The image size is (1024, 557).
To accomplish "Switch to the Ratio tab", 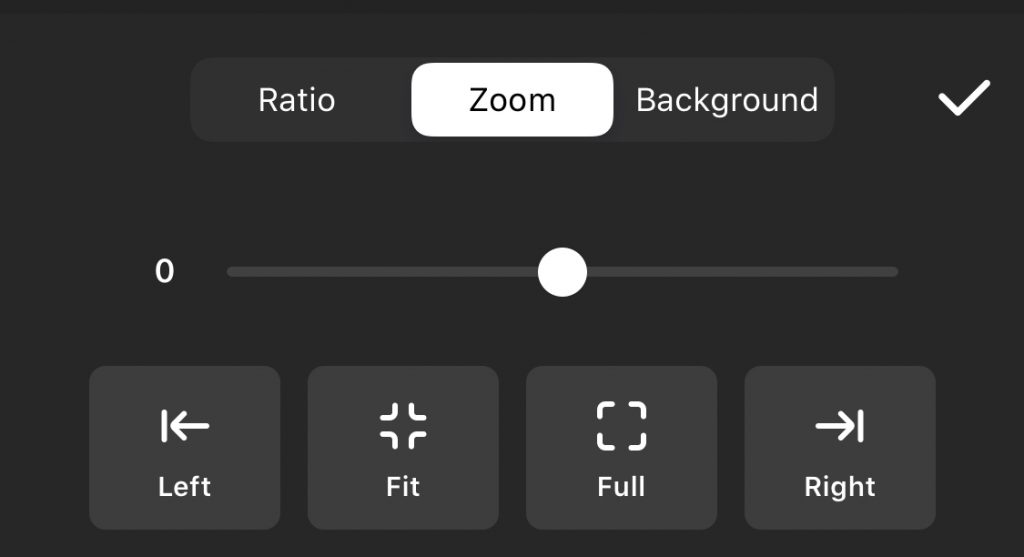I will coord(297,100).
